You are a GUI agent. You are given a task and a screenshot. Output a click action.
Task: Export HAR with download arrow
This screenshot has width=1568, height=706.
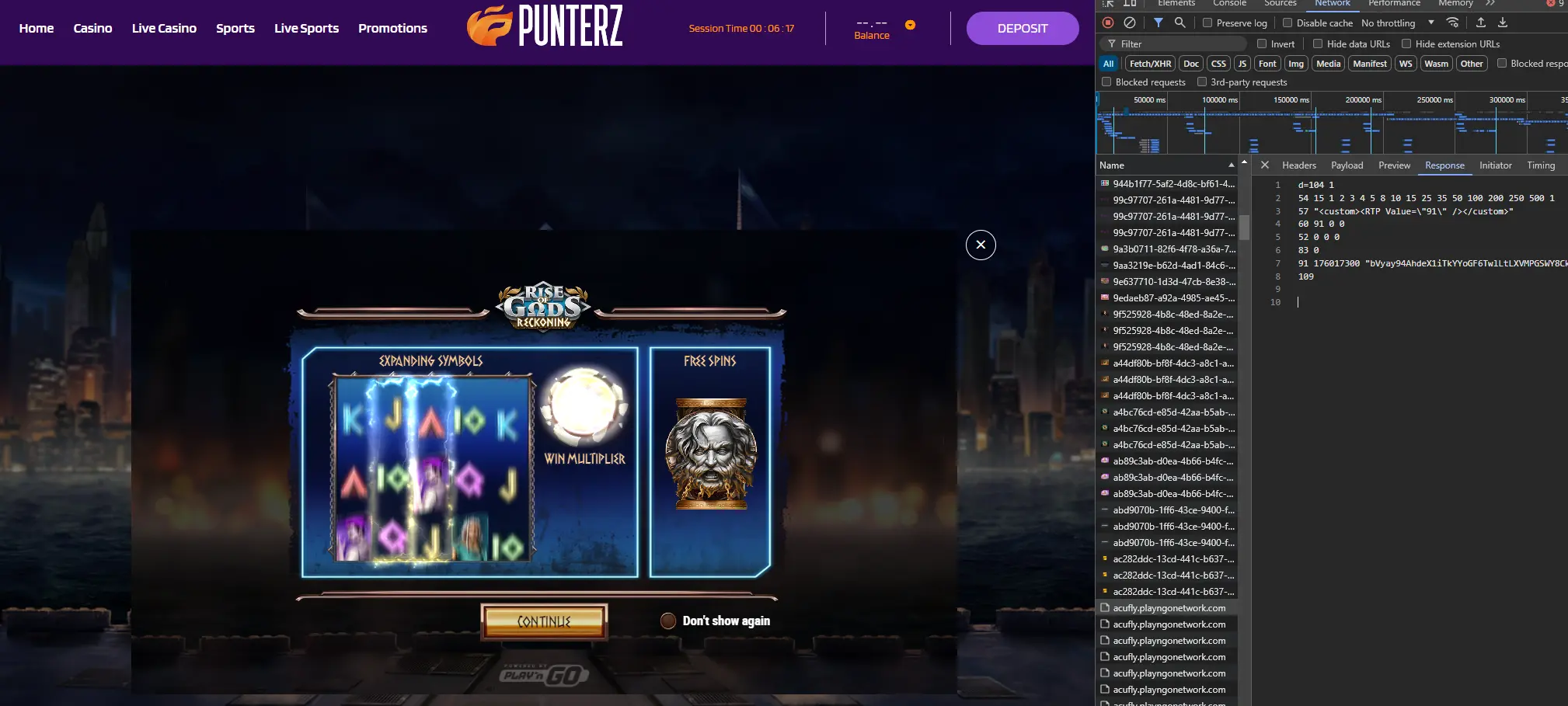(x=1503, y=23)
